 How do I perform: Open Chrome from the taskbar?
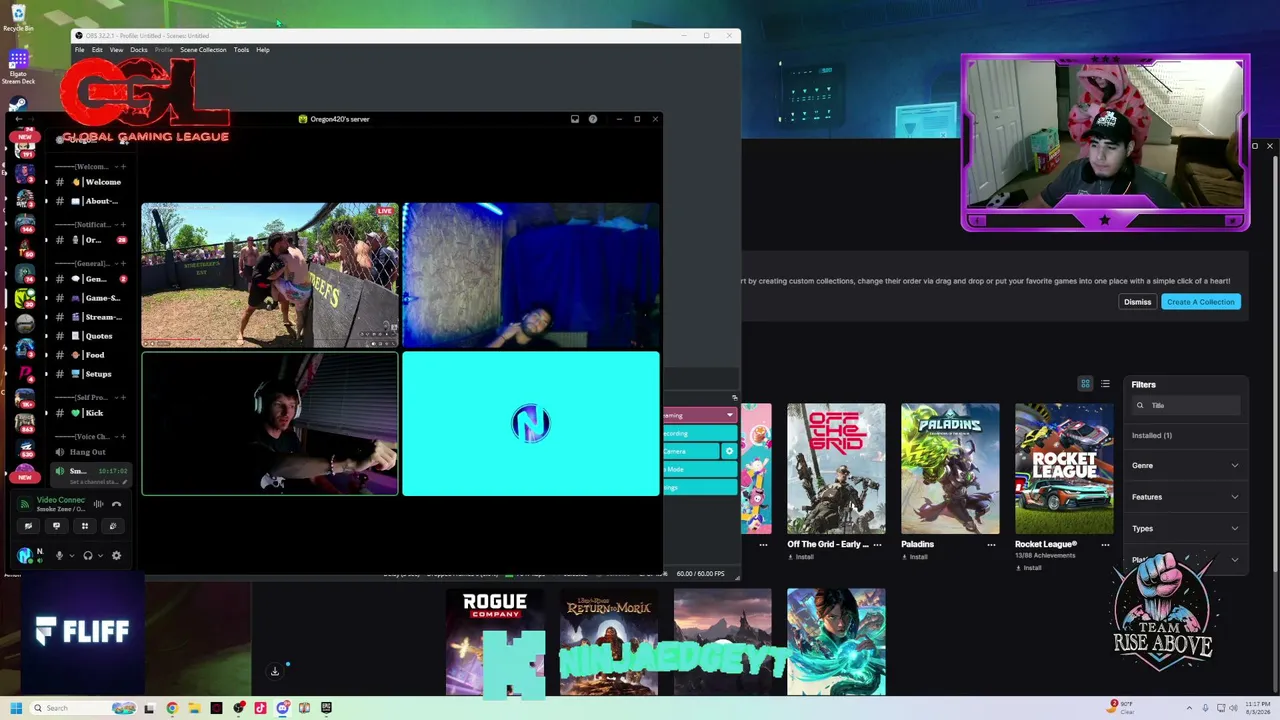[x=172, y=708]
